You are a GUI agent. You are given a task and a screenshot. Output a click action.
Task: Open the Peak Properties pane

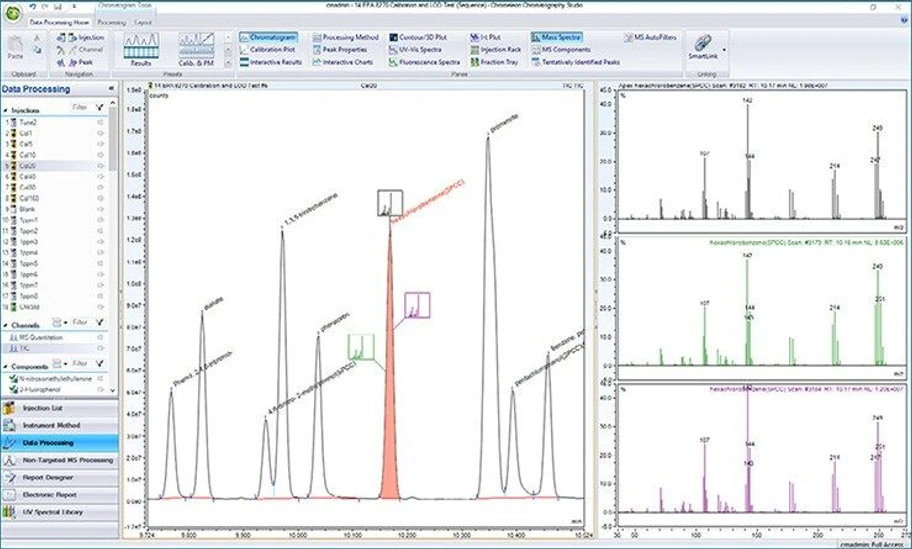(x=340, y=49)
